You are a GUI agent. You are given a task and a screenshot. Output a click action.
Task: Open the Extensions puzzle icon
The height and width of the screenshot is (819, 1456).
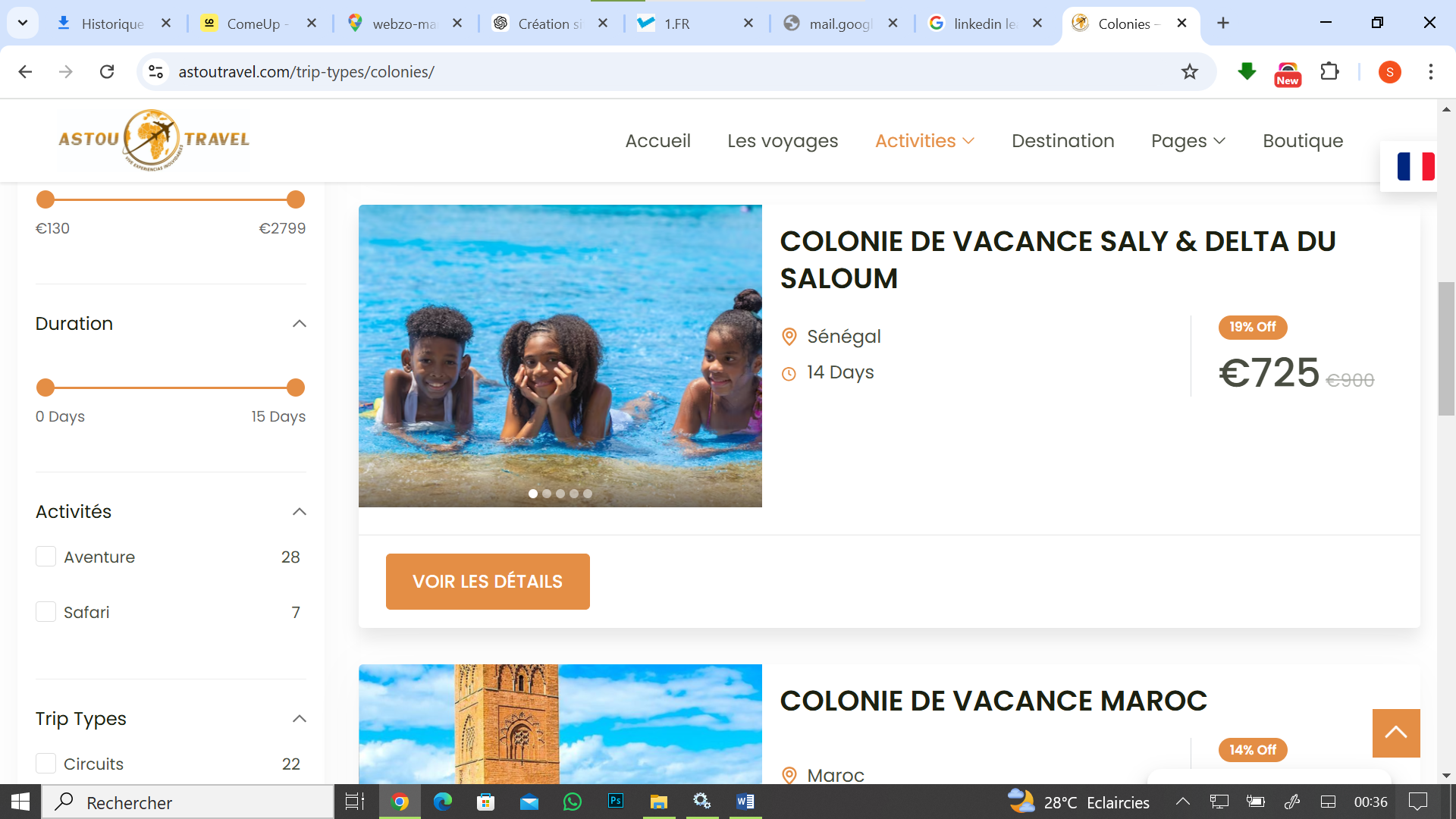(1329, 71)
